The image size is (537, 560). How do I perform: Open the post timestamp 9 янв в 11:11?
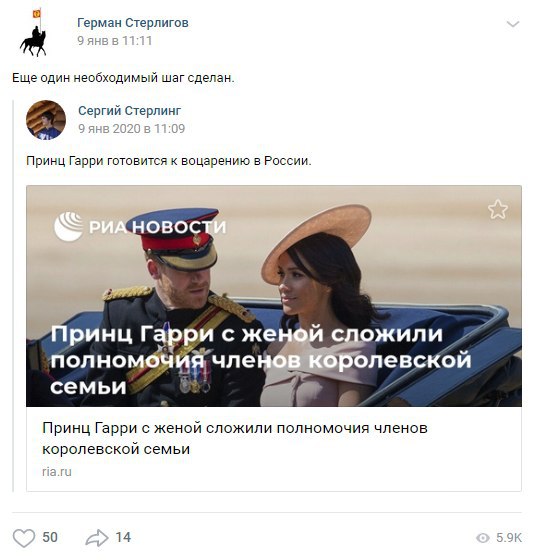click(x=115, y=41)
